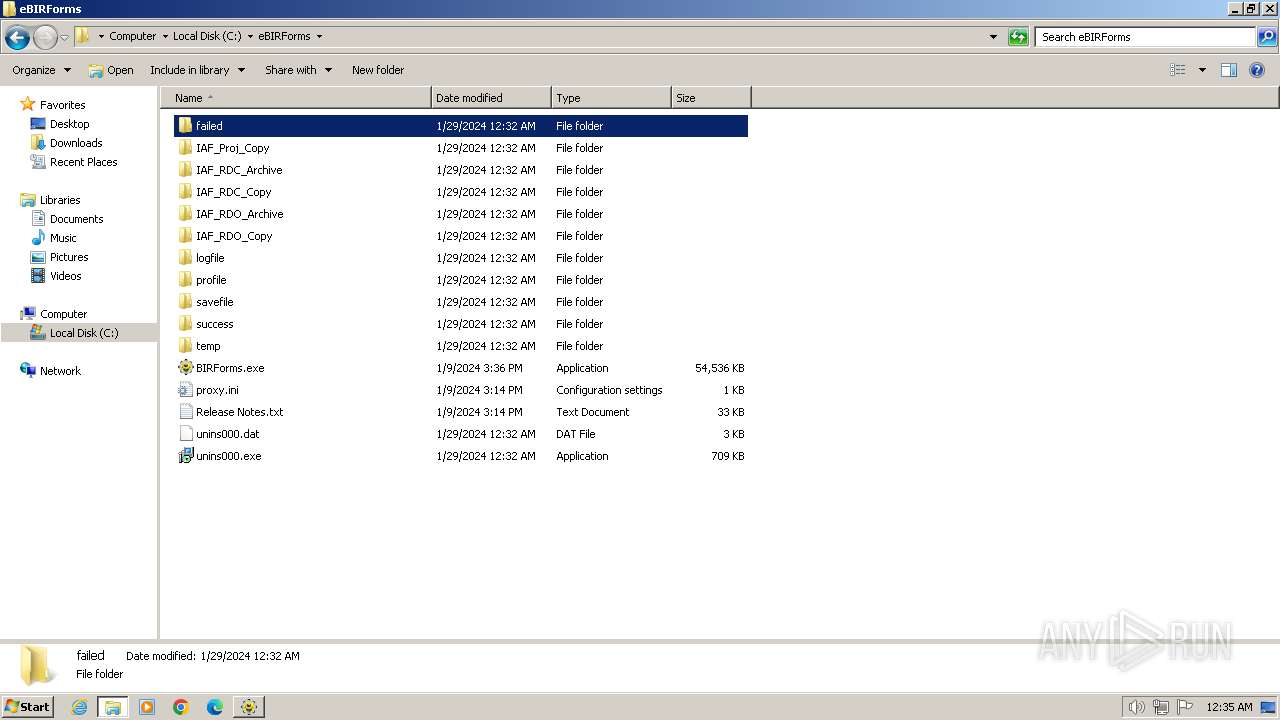The height and width of the screenshot is (720, 1280).
Task: Expand the eBIRForms breadcrumb arrow
Action: [319, 36]
